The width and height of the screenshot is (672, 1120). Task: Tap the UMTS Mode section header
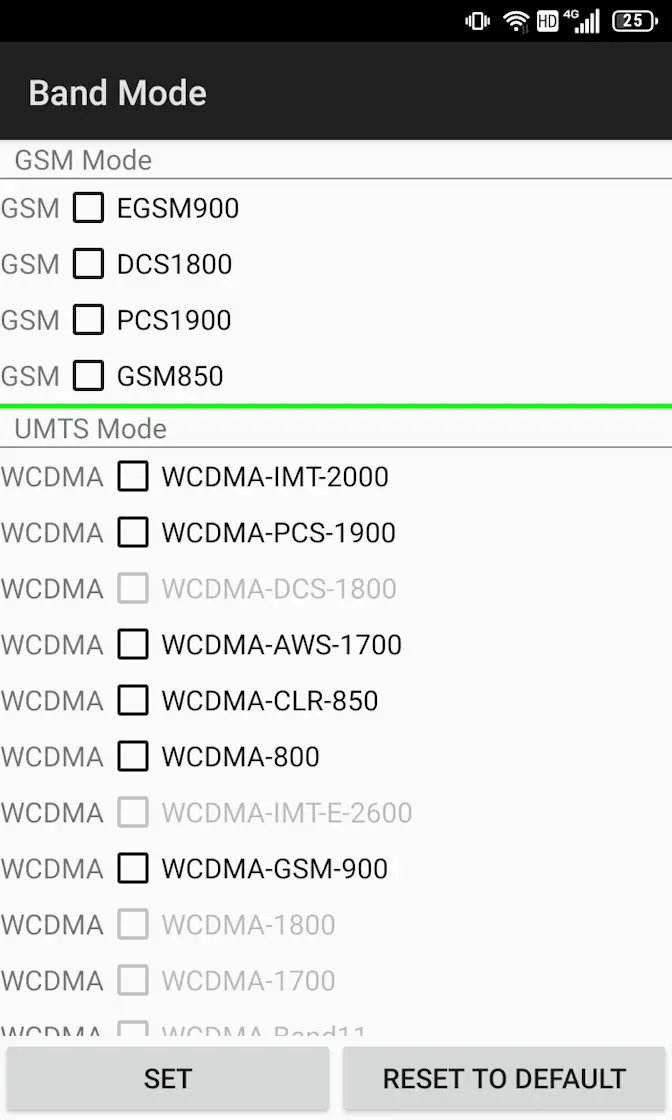click(x=90, y=429)
